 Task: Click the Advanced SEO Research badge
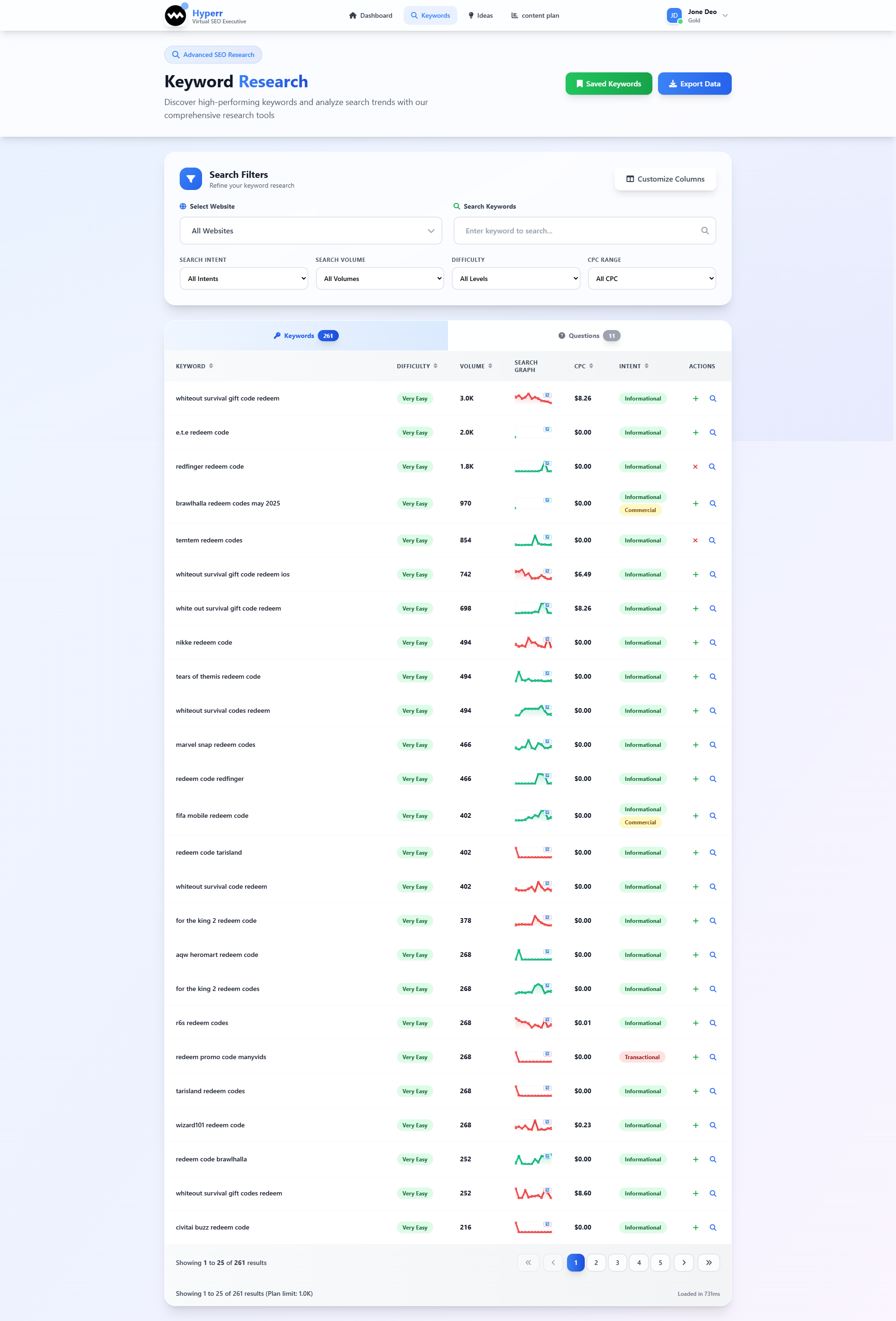tap(213, 55)
